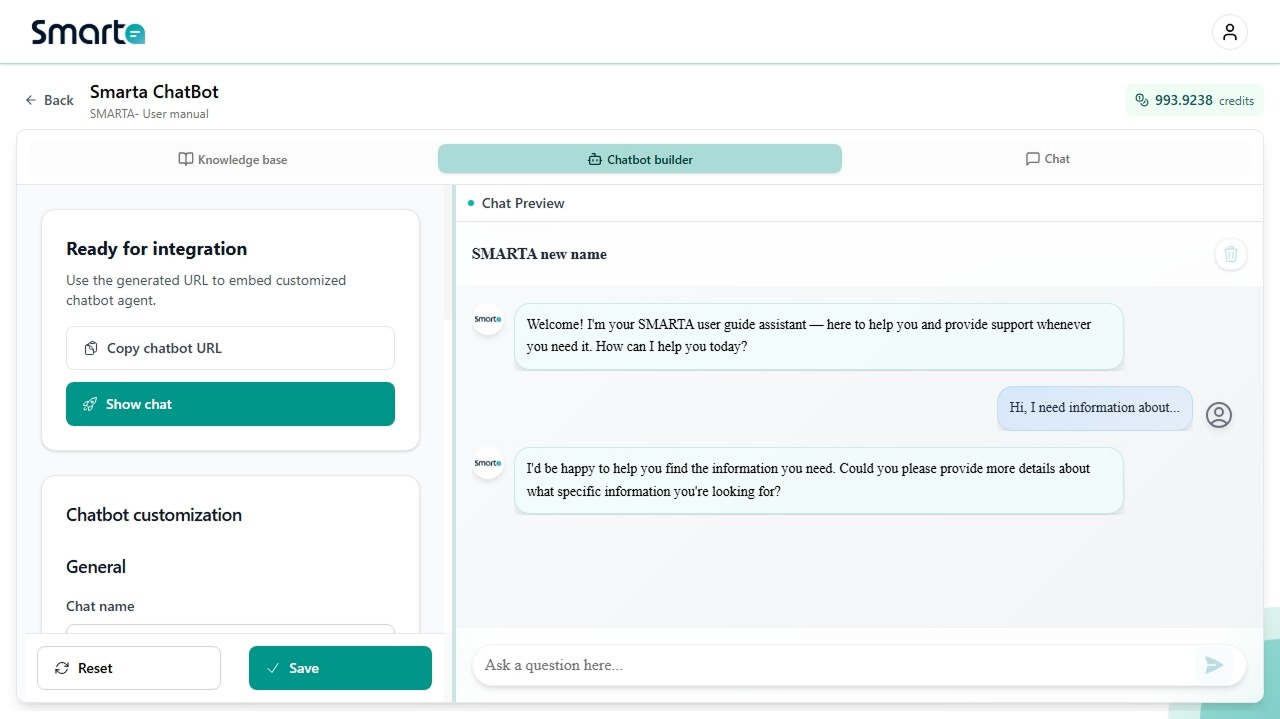Delete conversation with the trash icon
Viewport: 1280px width, 719px height.
tap(1231, 254)
